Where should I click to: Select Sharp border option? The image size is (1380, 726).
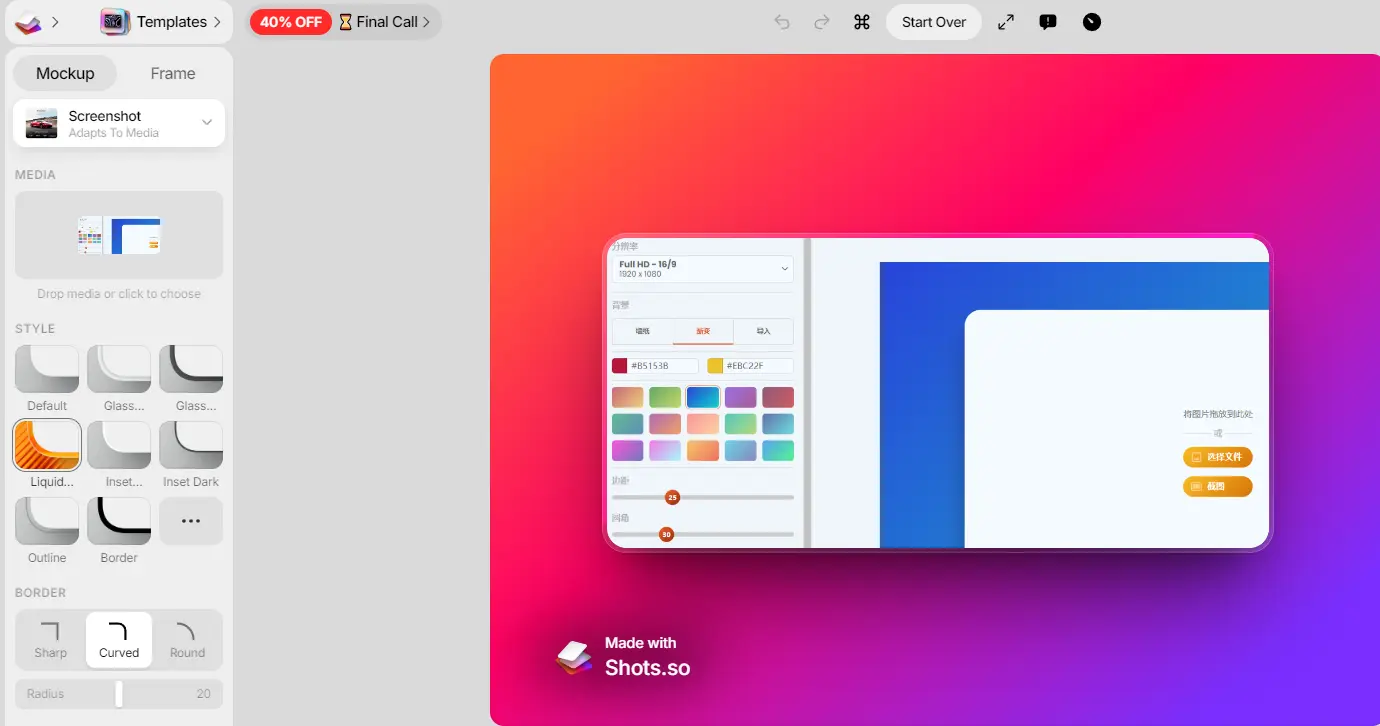[50, 640]
